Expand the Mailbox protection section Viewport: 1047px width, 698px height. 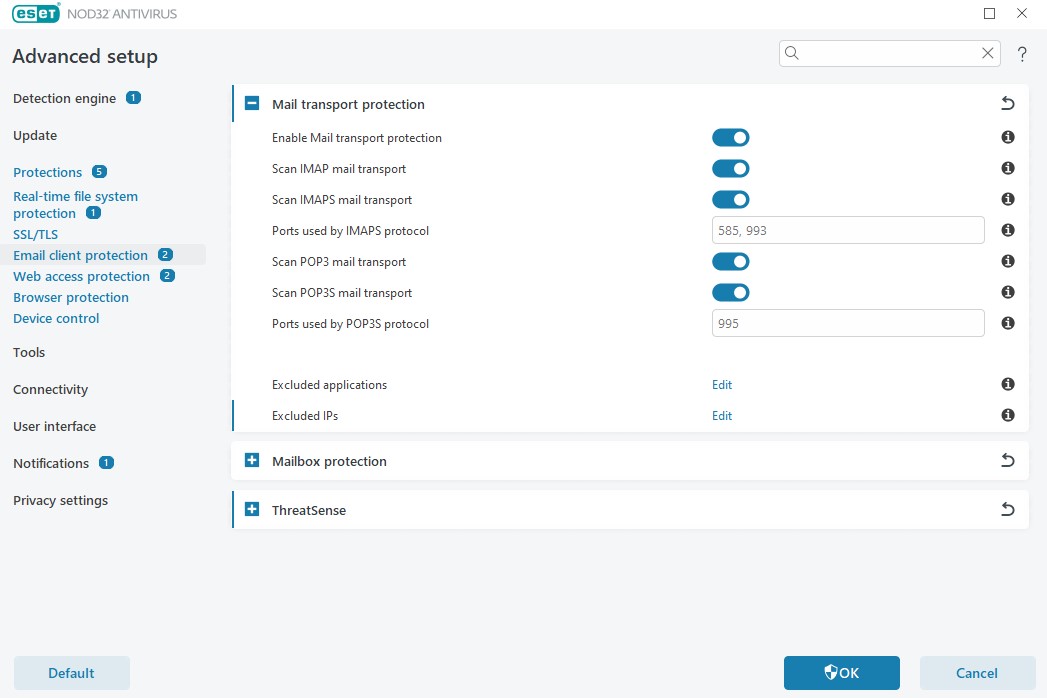(252, 461)
